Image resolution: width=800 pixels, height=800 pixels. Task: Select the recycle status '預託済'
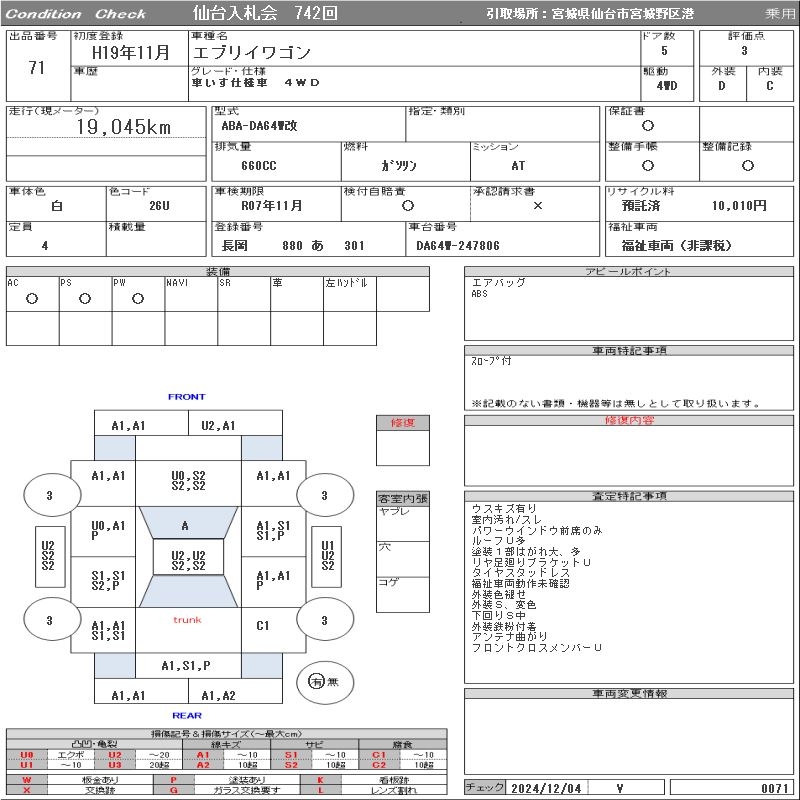[x=641, y=206]
